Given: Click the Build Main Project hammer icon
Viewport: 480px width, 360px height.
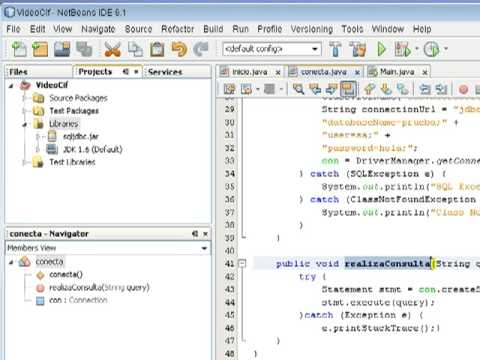Looking at the screenshot, I should click(x=335, y=49).
